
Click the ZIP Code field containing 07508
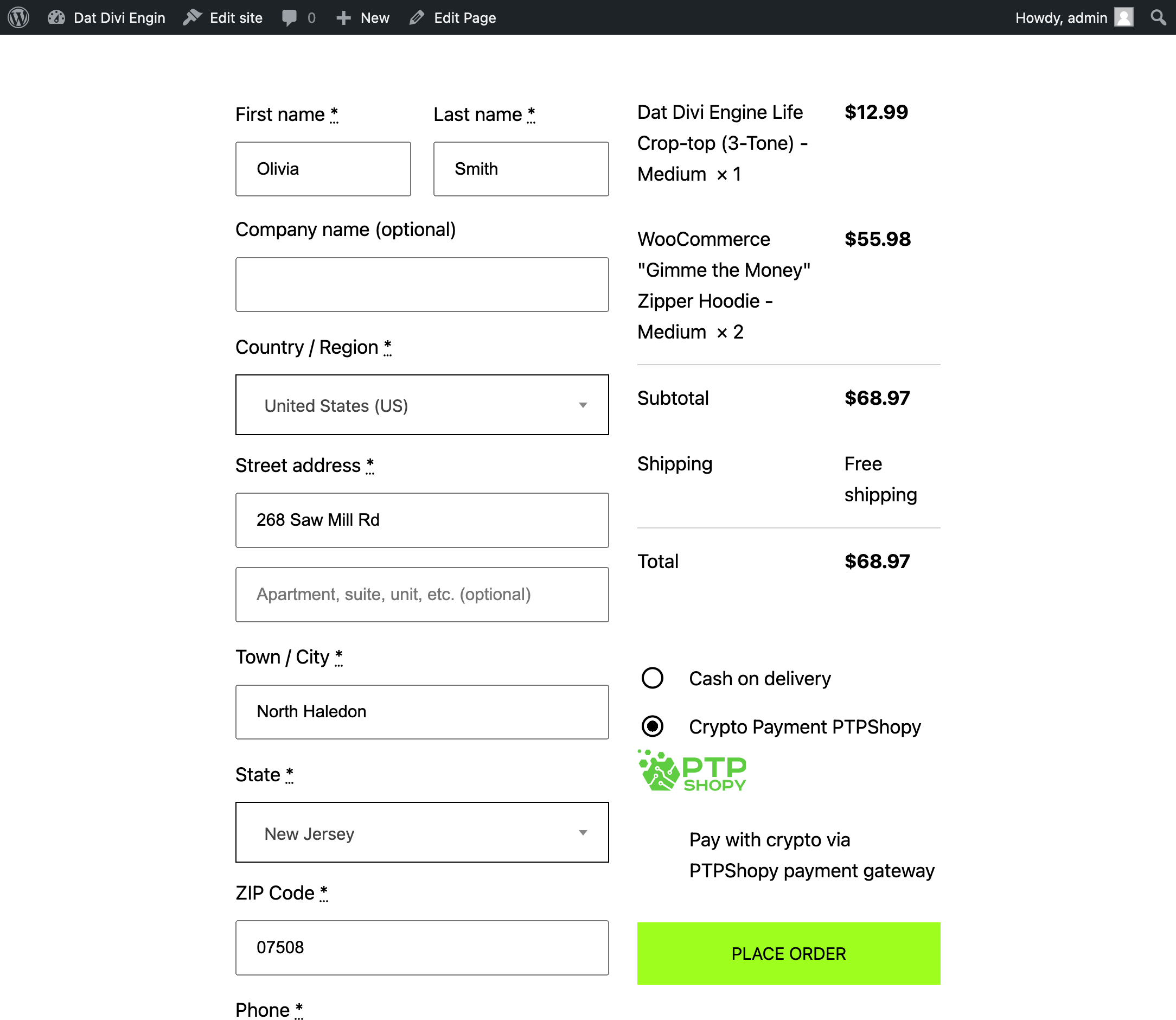[x=421, y=947]
